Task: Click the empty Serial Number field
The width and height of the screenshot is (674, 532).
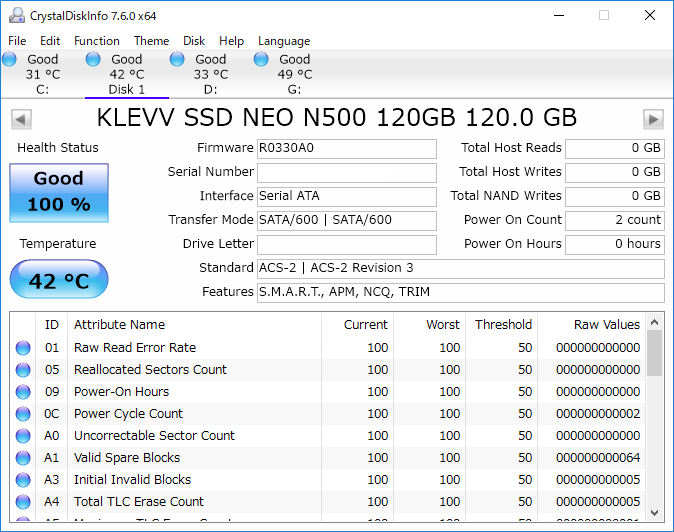Action: (347, 173)
